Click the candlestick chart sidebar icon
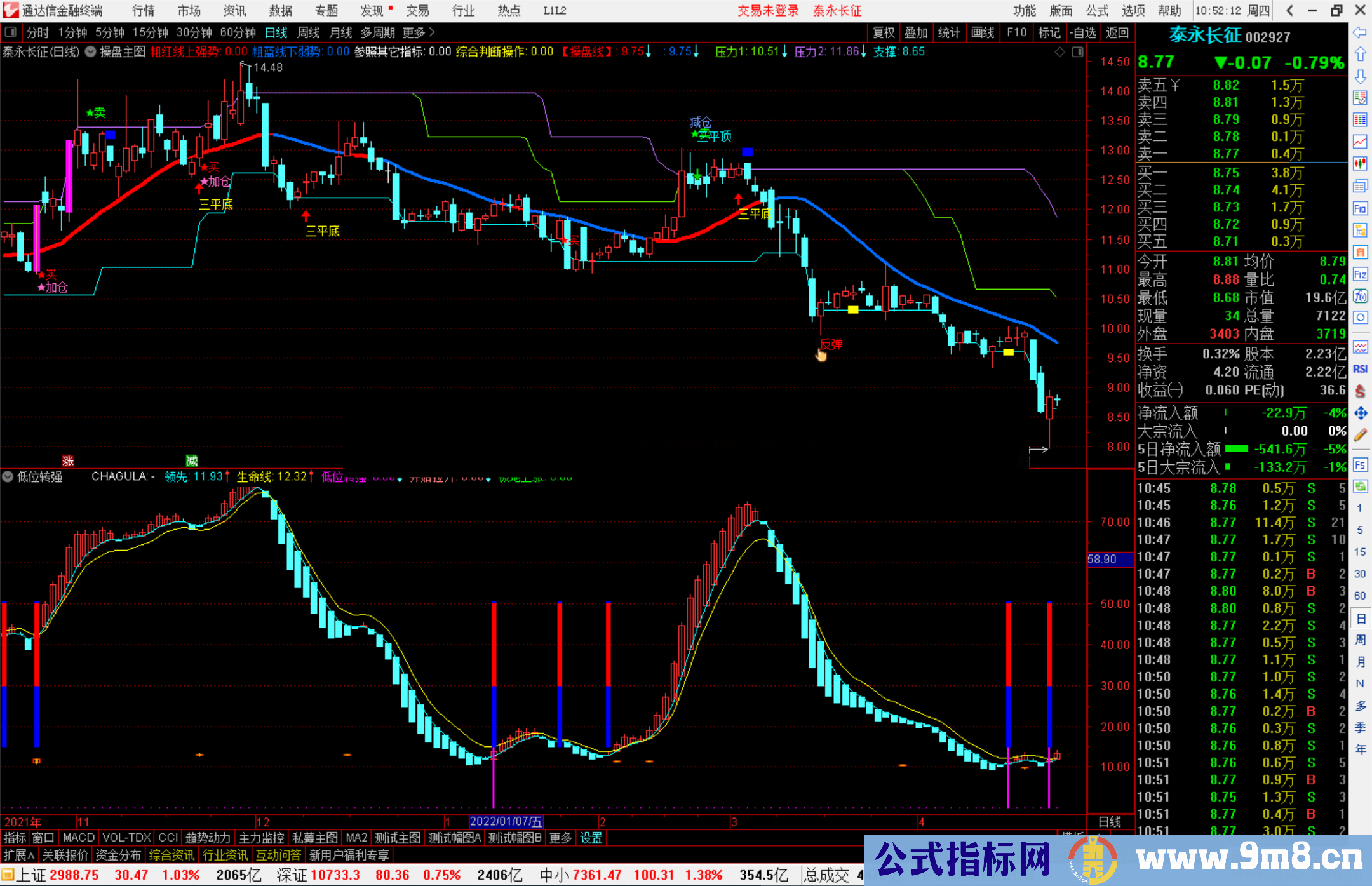This screenshot has width=1372, height=886. tap(1360, 163)
